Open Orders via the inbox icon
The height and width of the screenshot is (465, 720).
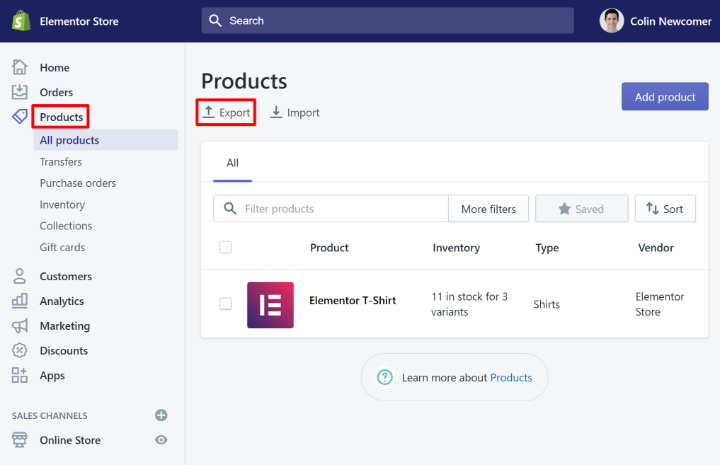pyautogui.click(x=20, y=92)
